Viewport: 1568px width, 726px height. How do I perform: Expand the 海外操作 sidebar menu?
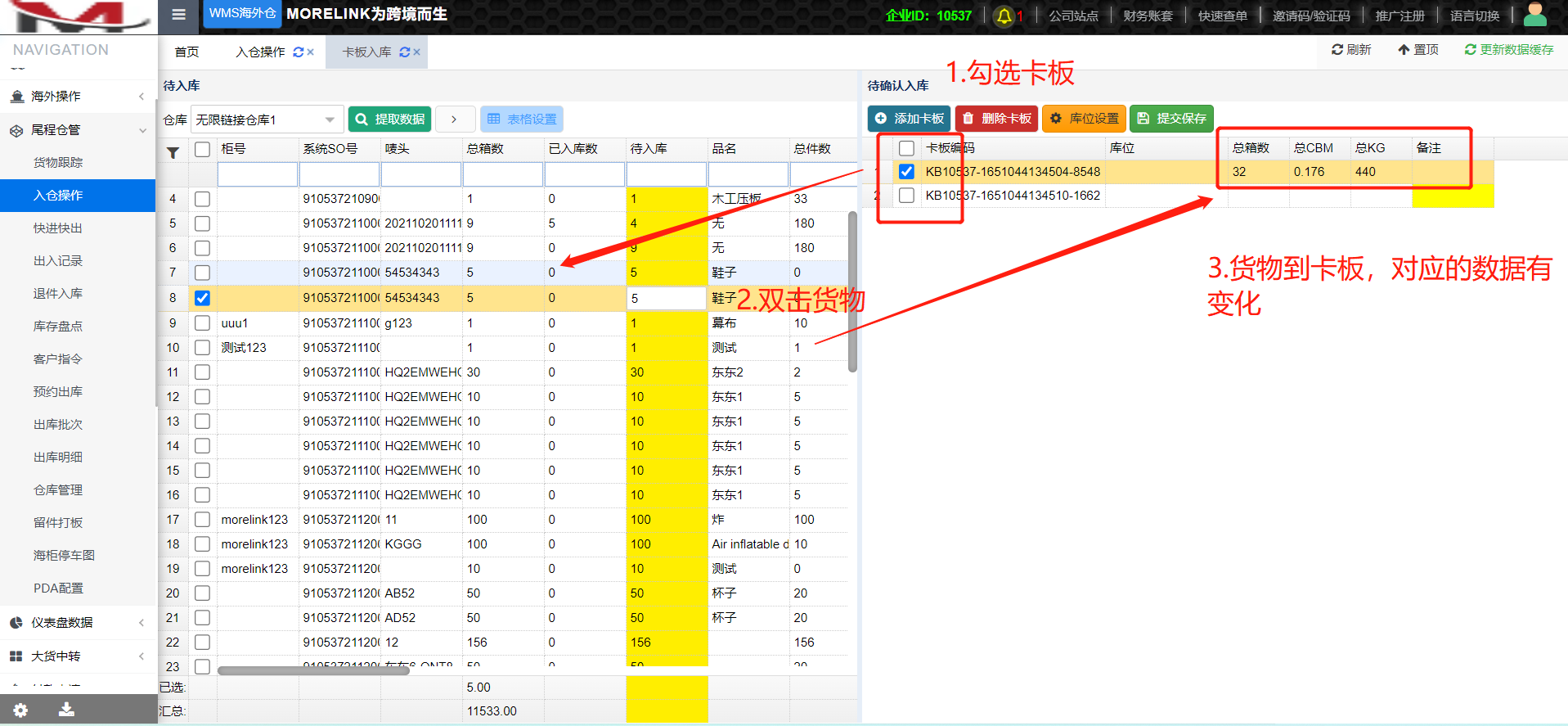click(x=78, y=97)
